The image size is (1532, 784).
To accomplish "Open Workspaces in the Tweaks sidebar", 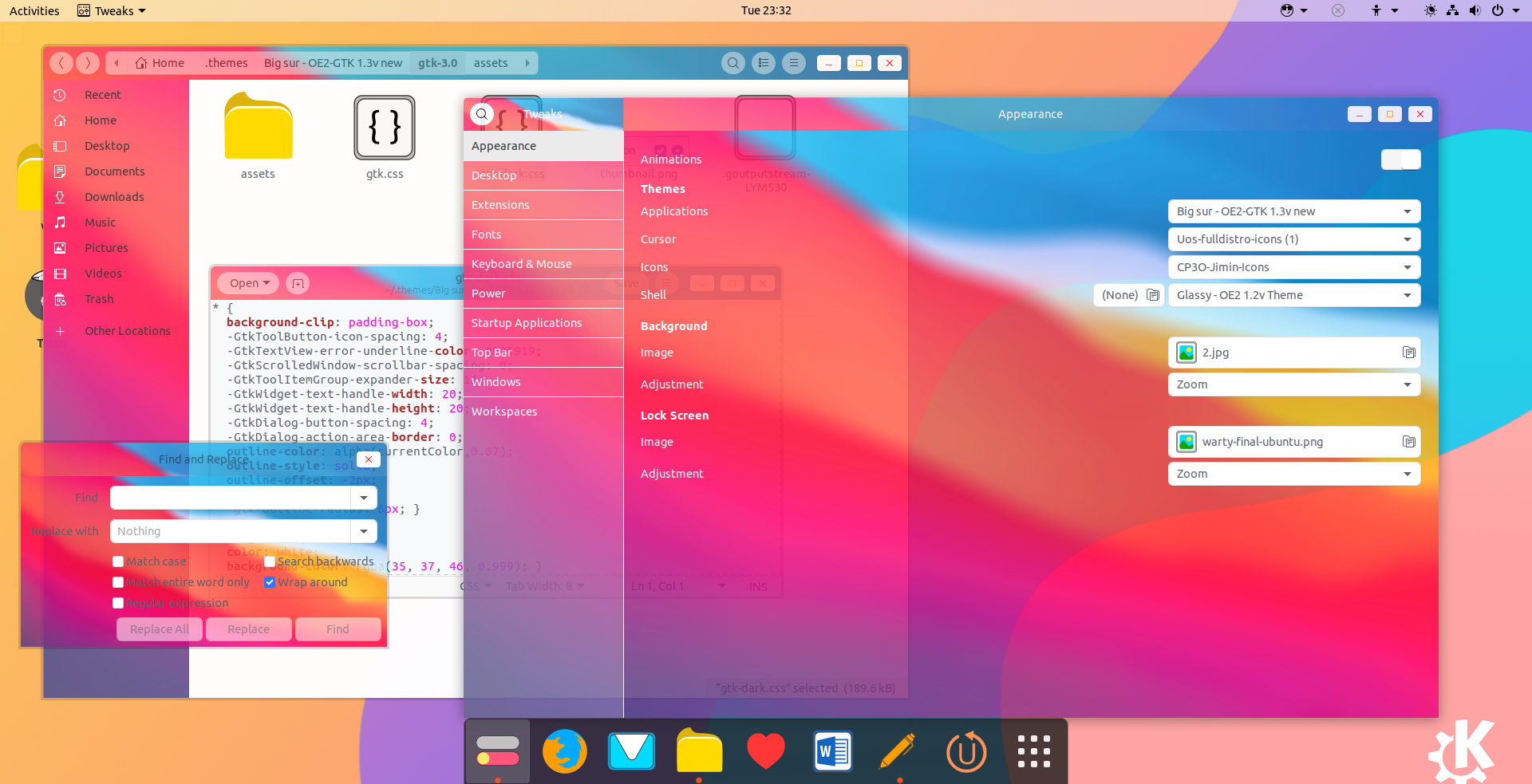I will pos(543,412).
